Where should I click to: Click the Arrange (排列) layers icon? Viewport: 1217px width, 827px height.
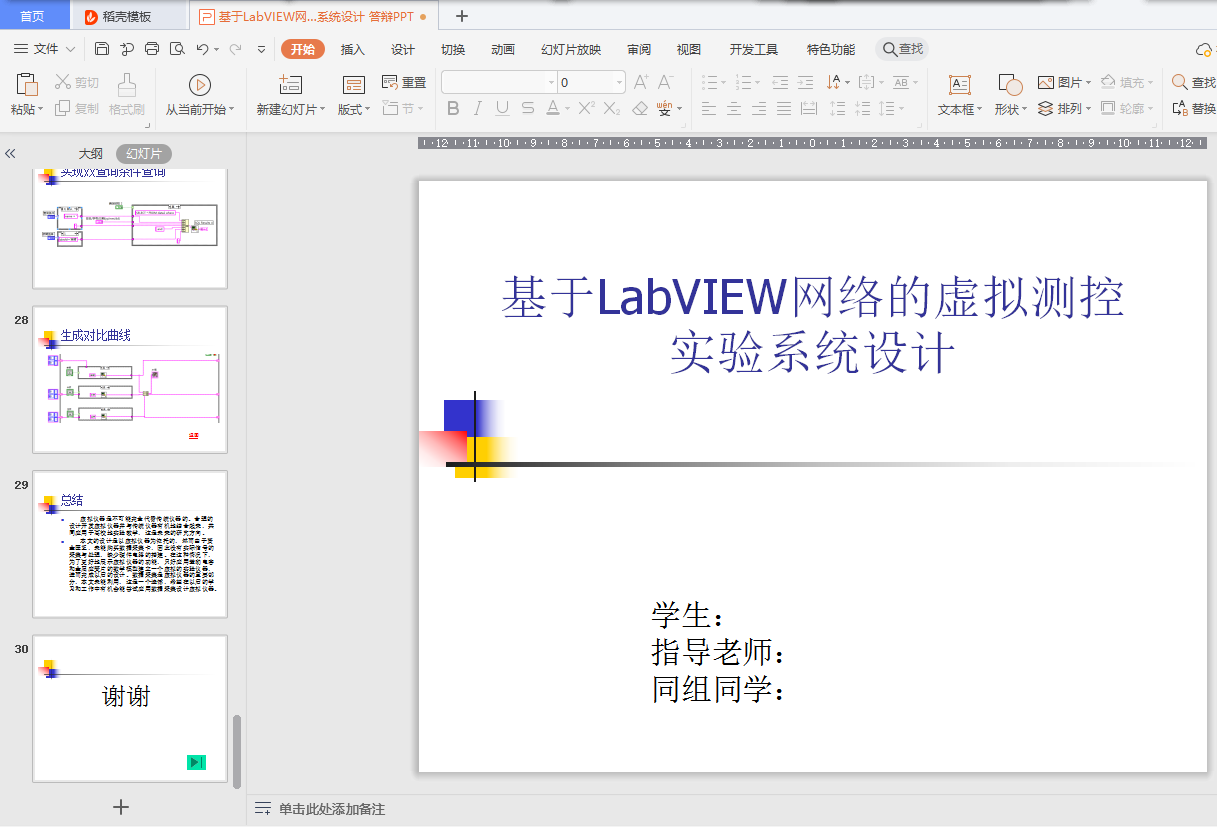1046,108
